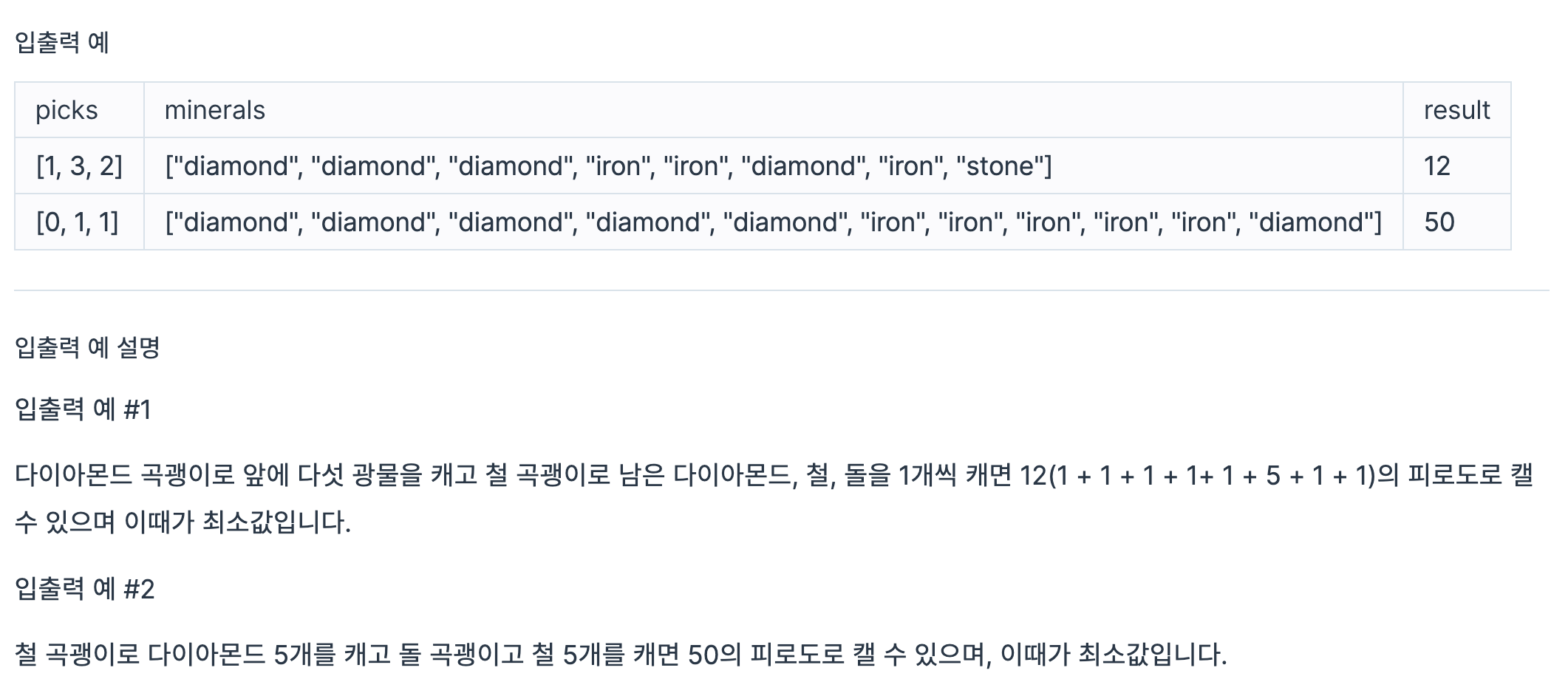Click the result value 12
This screenshot has width=1568, height=696.
coord(1436,166)
